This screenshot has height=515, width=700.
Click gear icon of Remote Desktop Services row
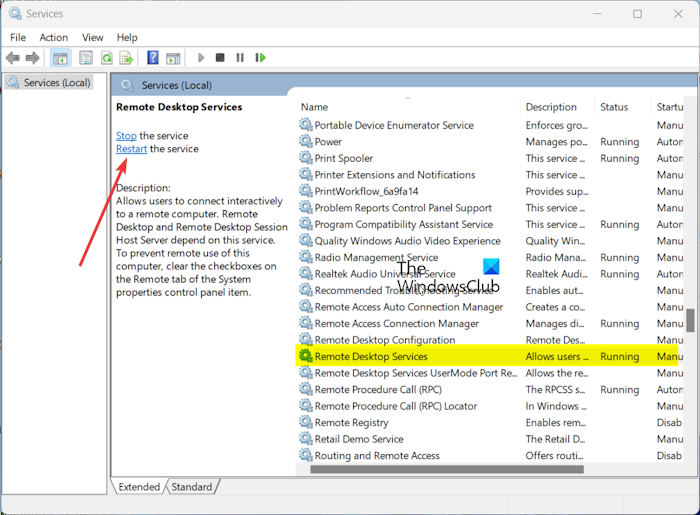click(x=306, y=356)
